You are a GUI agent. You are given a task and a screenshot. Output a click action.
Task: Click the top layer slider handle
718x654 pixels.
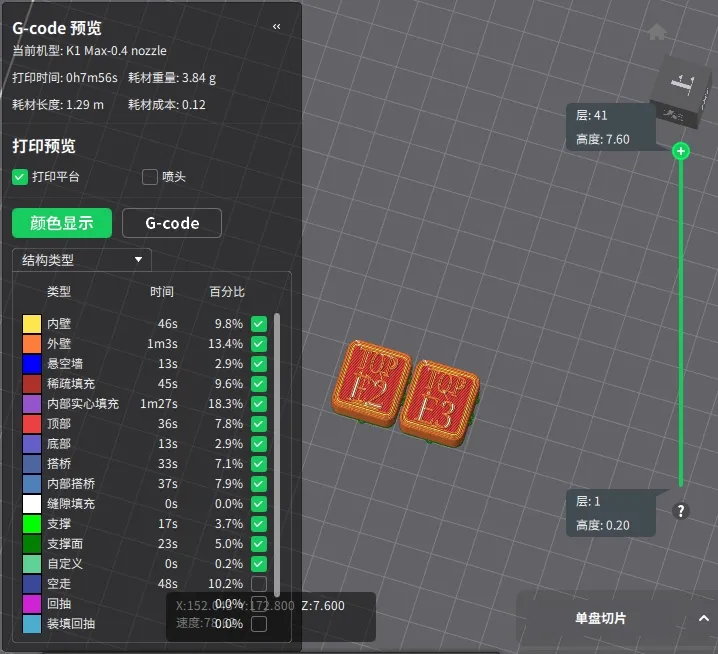(681, 151)
